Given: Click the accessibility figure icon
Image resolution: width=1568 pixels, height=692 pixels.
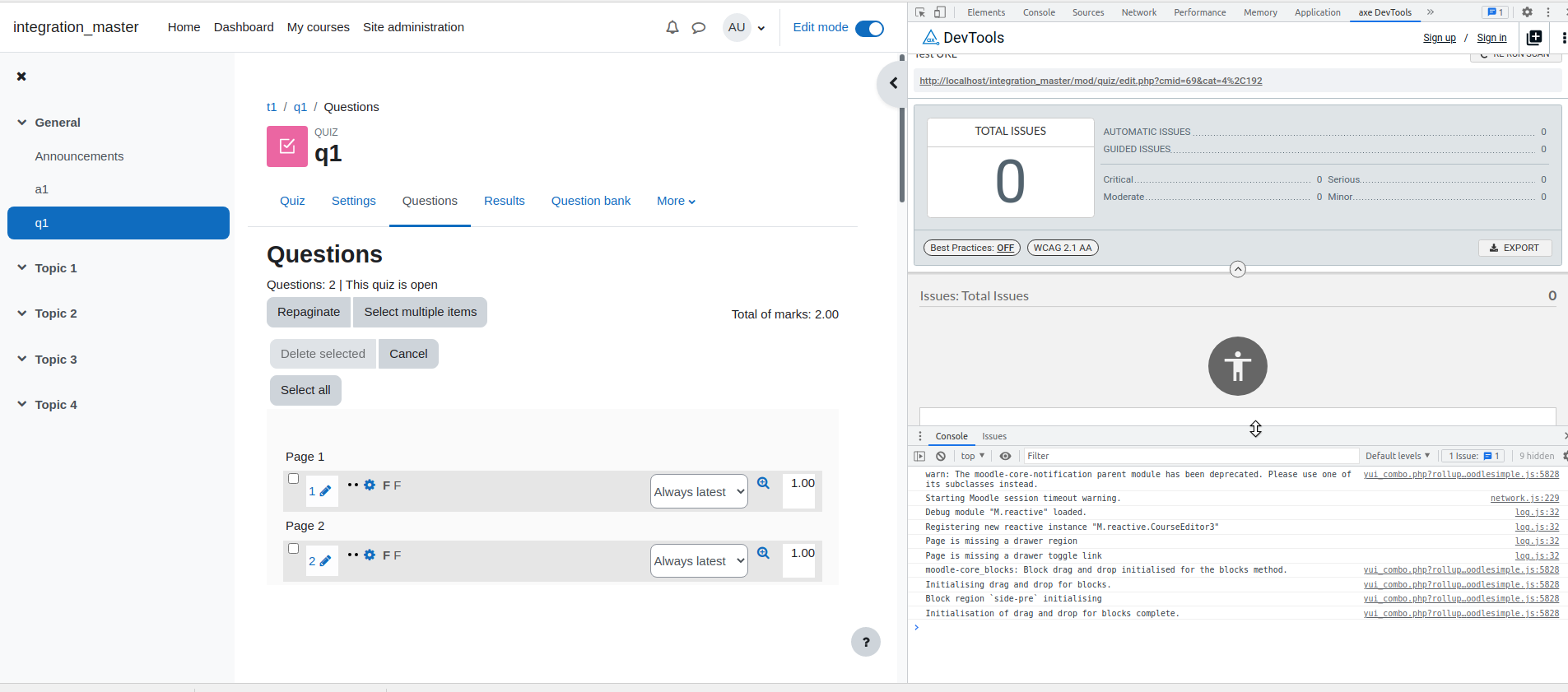Looking at the screenshot, I should tap(1238, 366).
